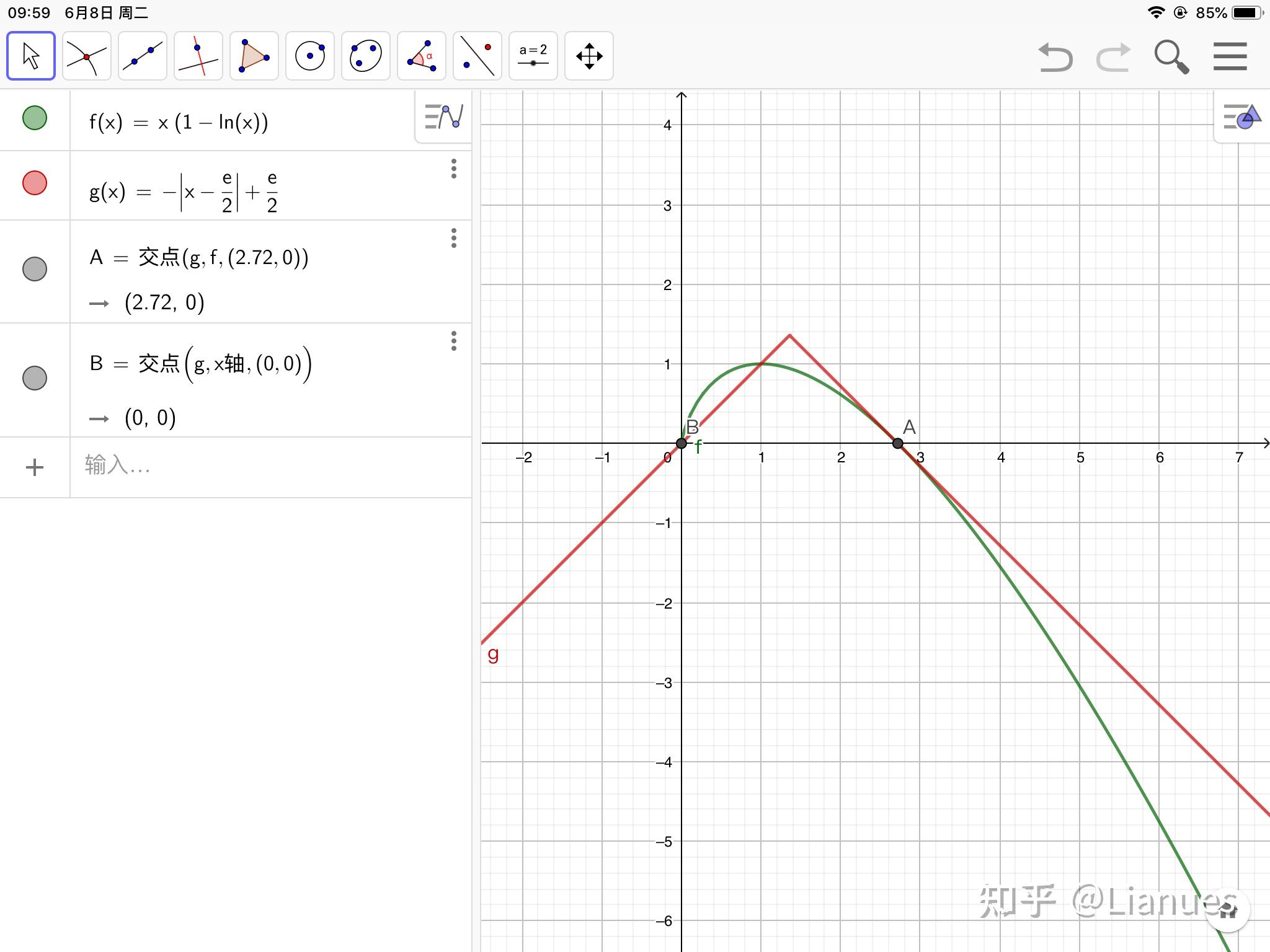Pick the Polygon tool
The height and width of the screenshot is (952, 1270).
point(254,56)
